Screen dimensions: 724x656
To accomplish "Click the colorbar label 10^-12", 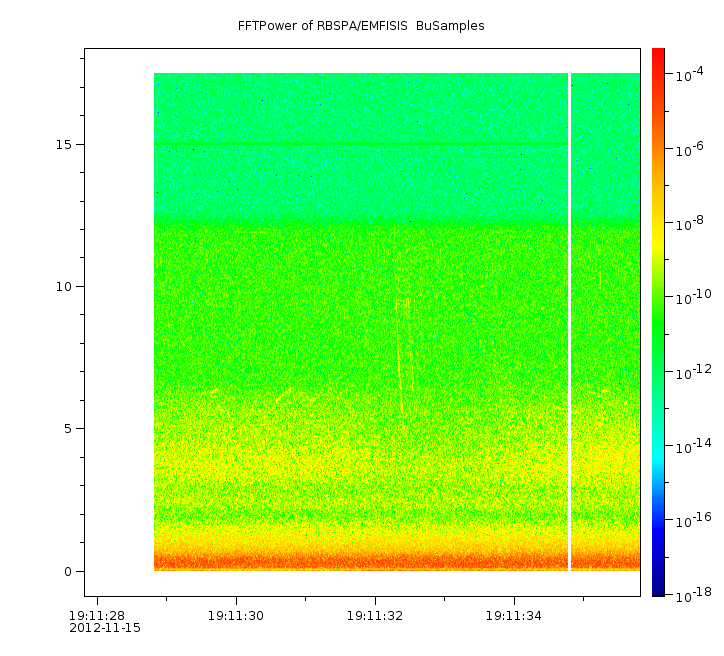I will [x=693, y=372].
